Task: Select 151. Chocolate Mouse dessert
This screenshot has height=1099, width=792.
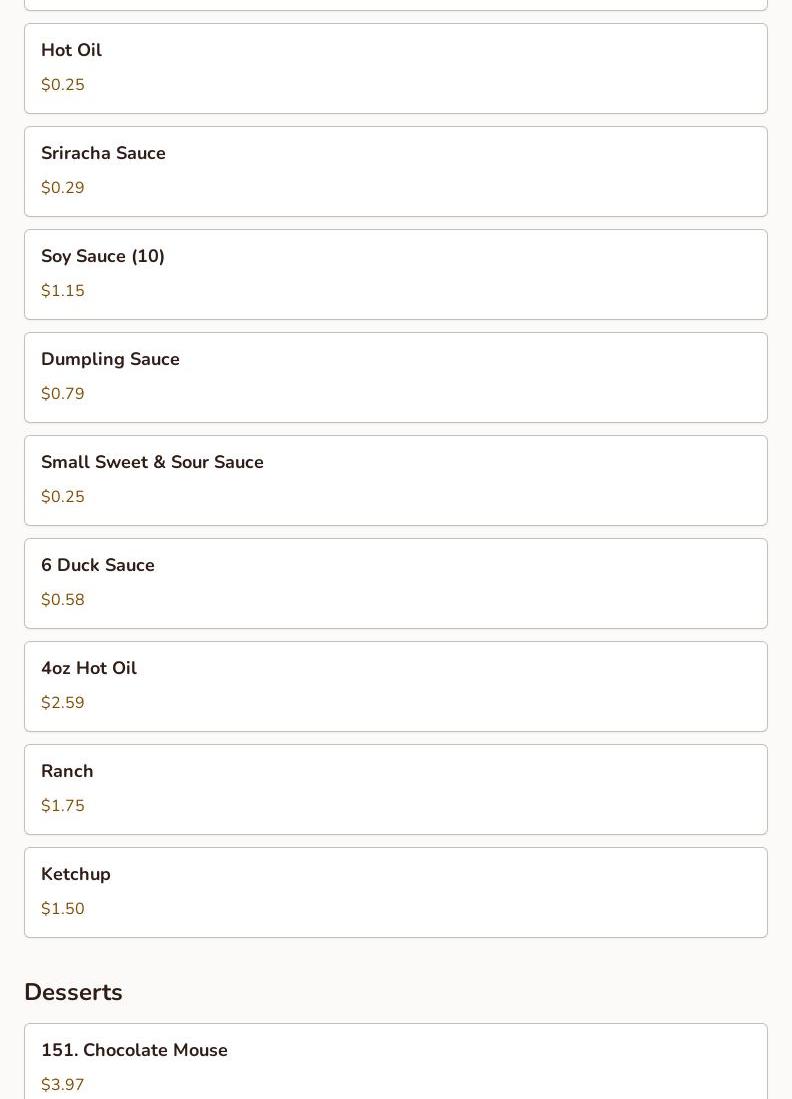Action: (396, 1061)
